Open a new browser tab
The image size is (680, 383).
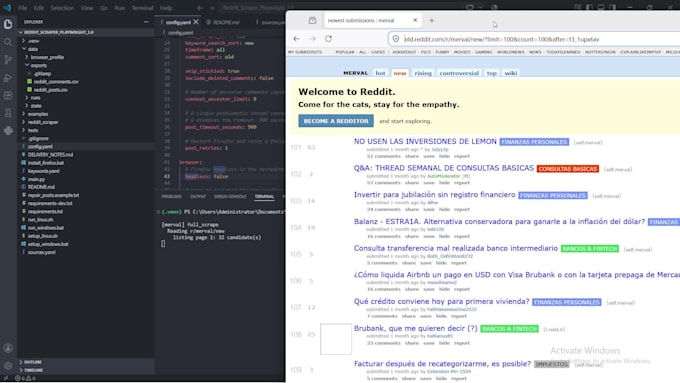[432, 20]
